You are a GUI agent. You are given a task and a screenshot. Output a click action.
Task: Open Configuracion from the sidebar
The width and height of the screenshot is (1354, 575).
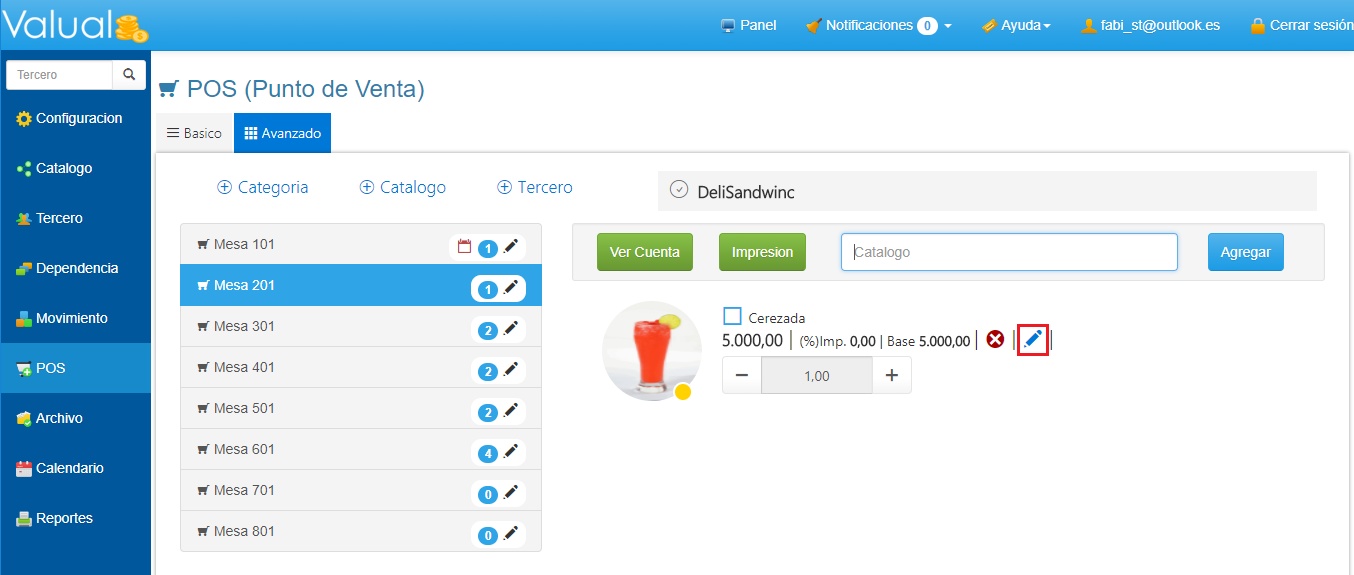point(77,119)
